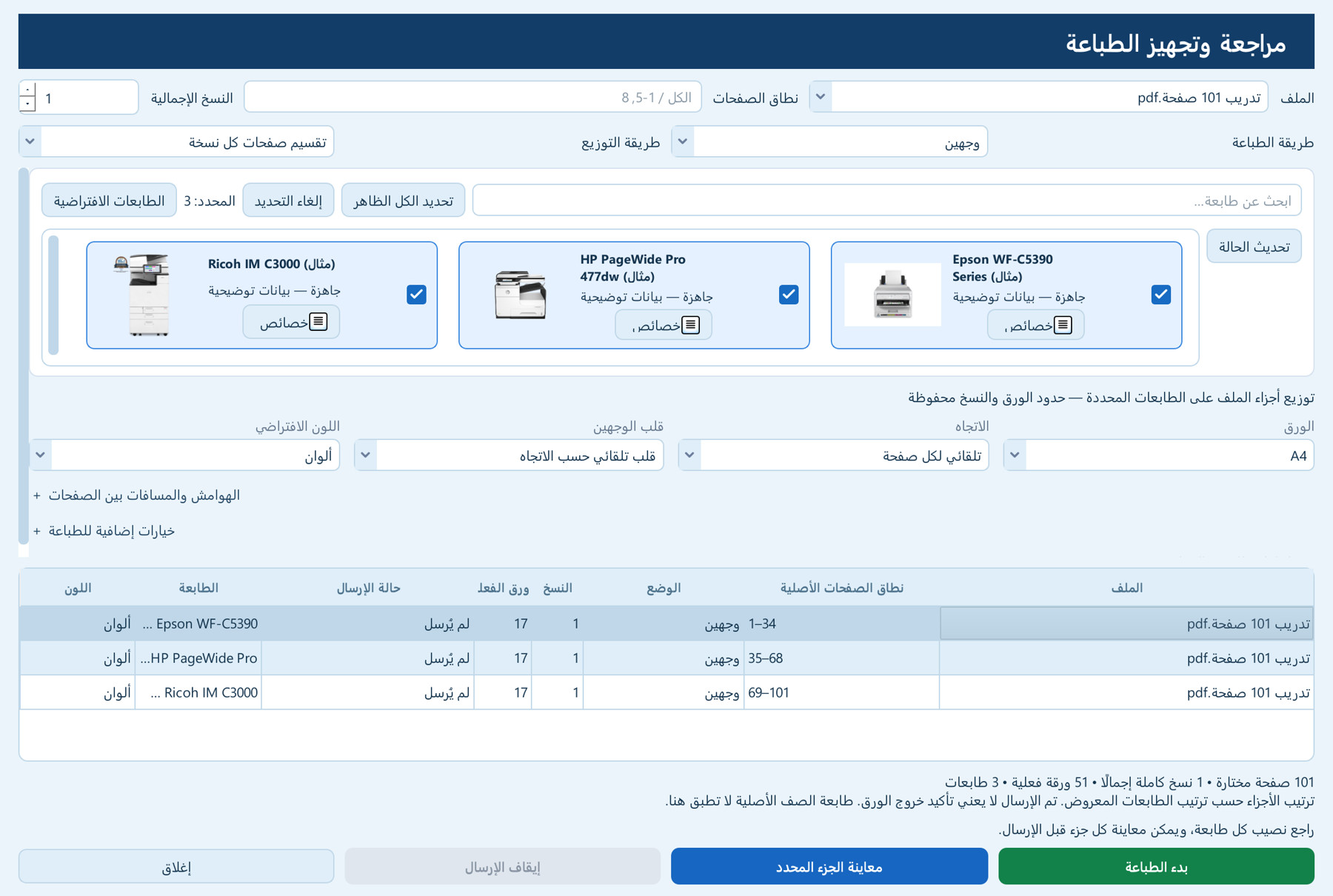Image resolution: width=1333 pixels, height=896 pixels.
Task: Click تحديد الكل الظاهر button
Action: 403,200
